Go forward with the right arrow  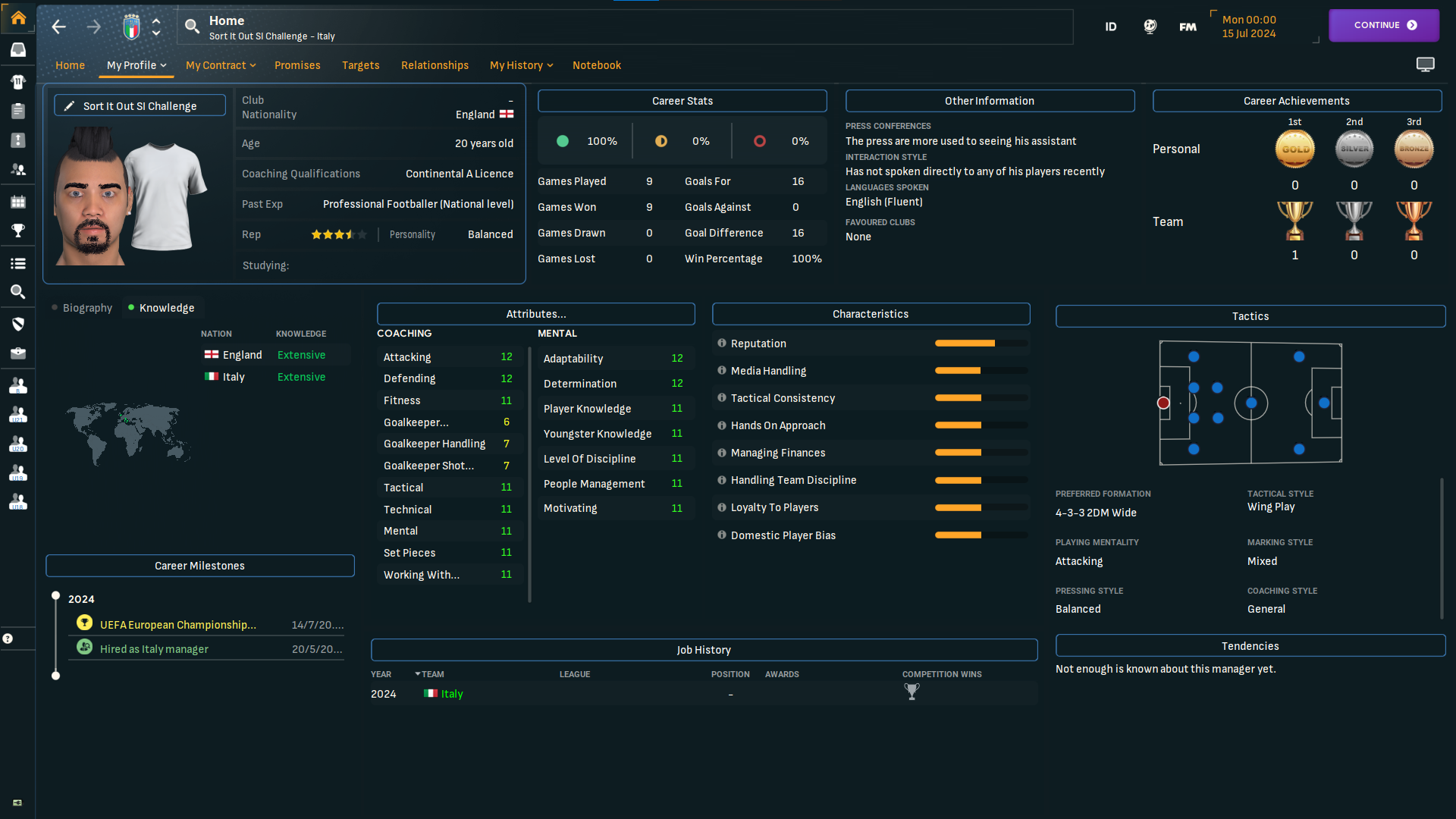tap(93, 27)
